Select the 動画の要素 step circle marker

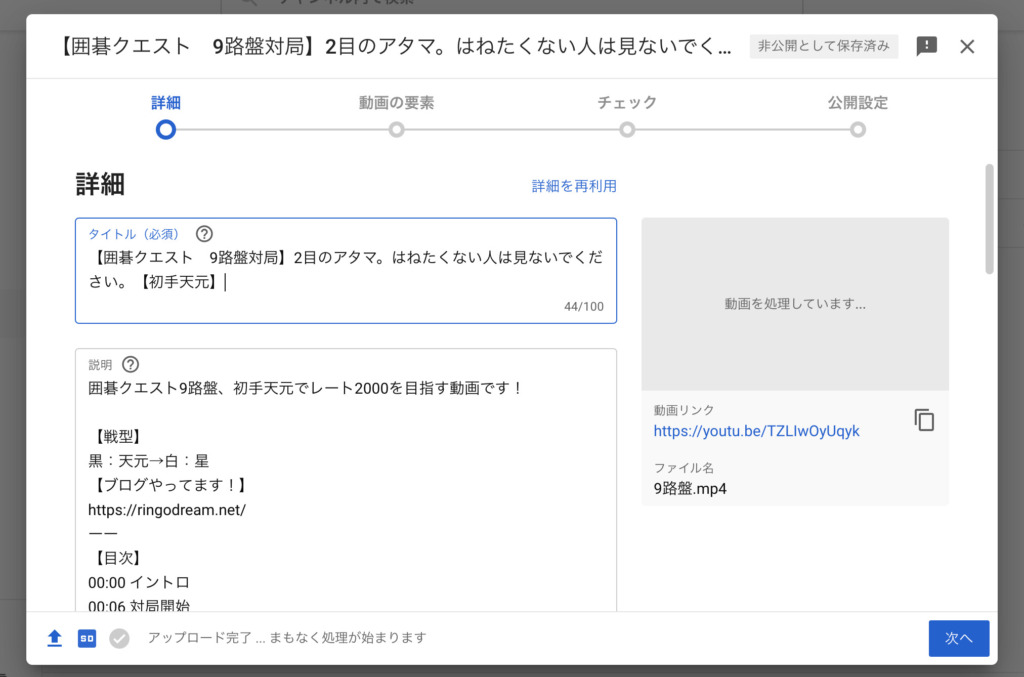tap(396, 129)
